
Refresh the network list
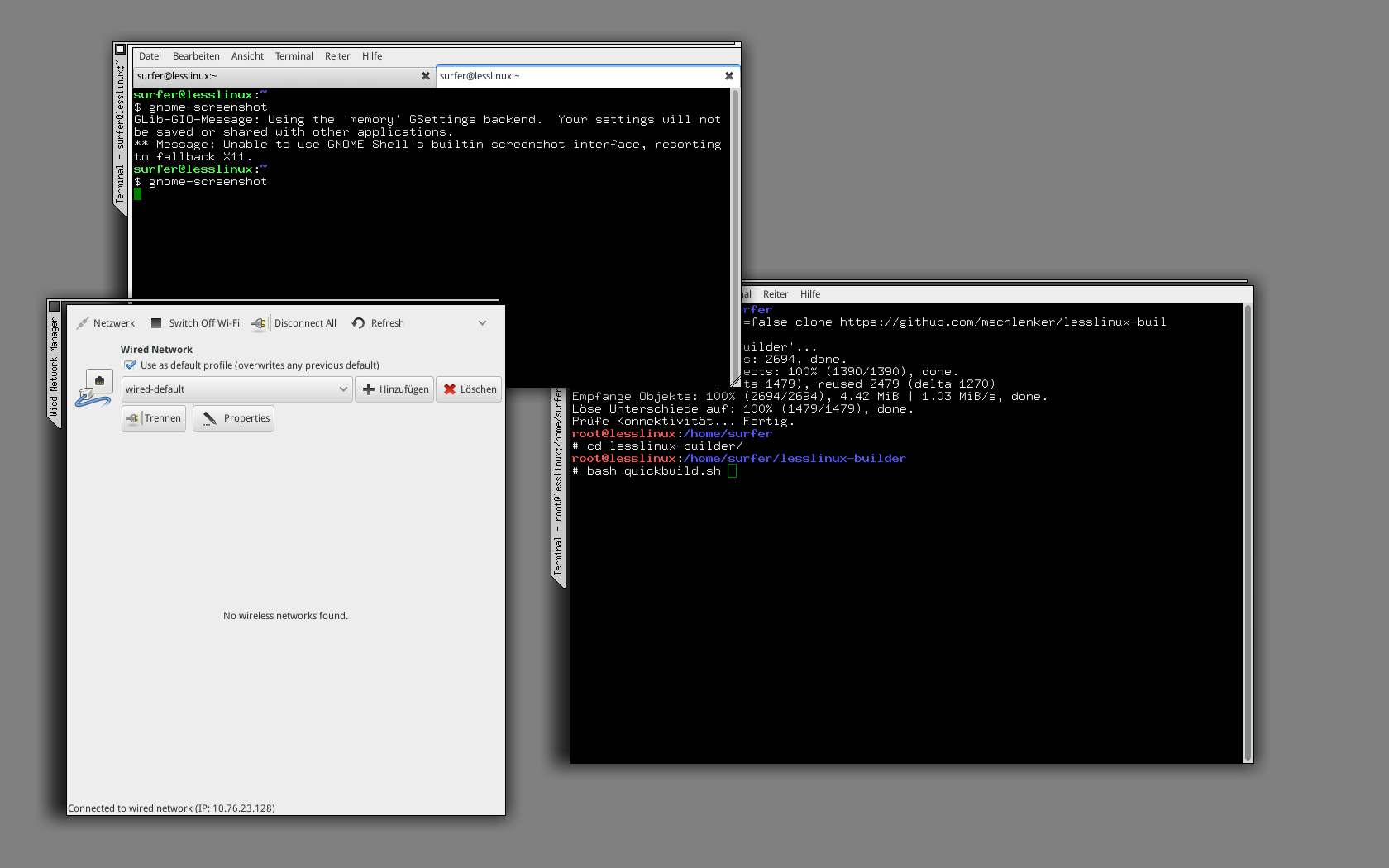[x=379, y=323]
